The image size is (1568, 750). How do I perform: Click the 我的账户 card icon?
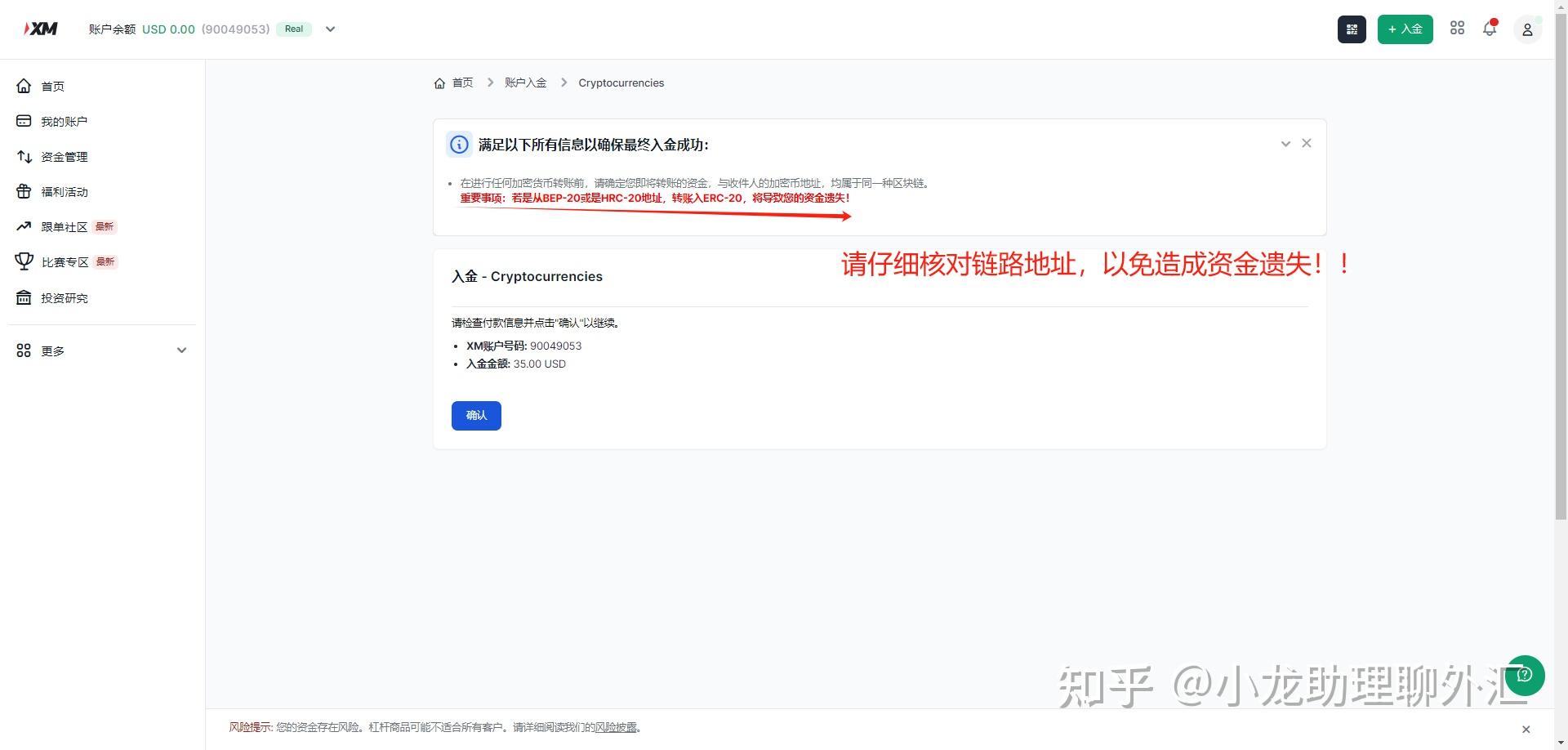pos(24,121)
